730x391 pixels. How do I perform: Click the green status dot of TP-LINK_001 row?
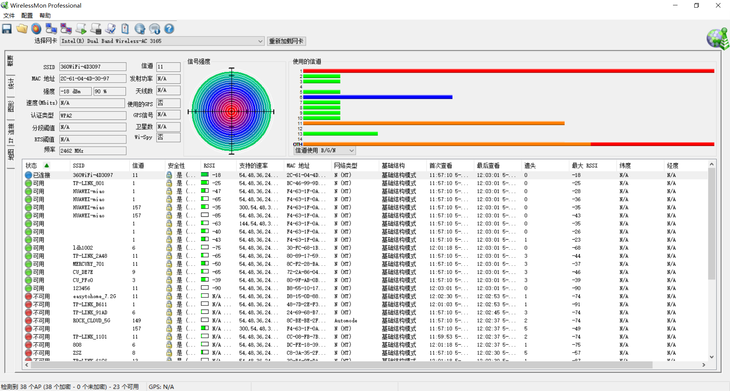(28, 183)
